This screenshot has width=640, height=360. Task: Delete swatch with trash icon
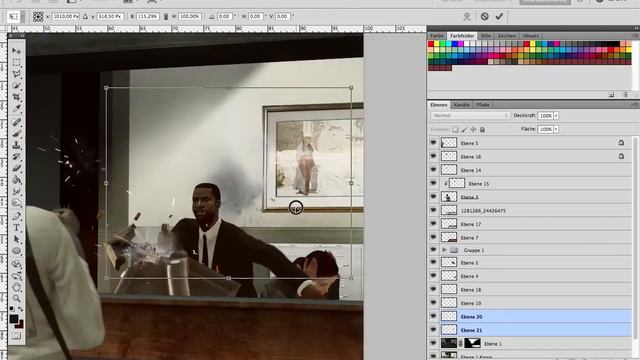[625, 95]
